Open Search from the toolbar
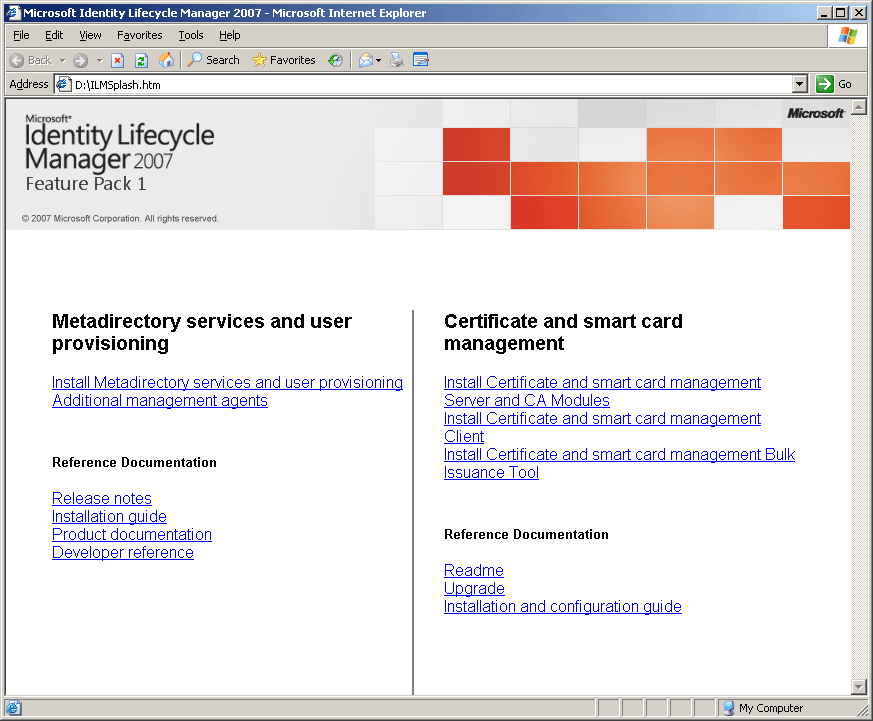873x721 pixels. [x=214, y=60]
